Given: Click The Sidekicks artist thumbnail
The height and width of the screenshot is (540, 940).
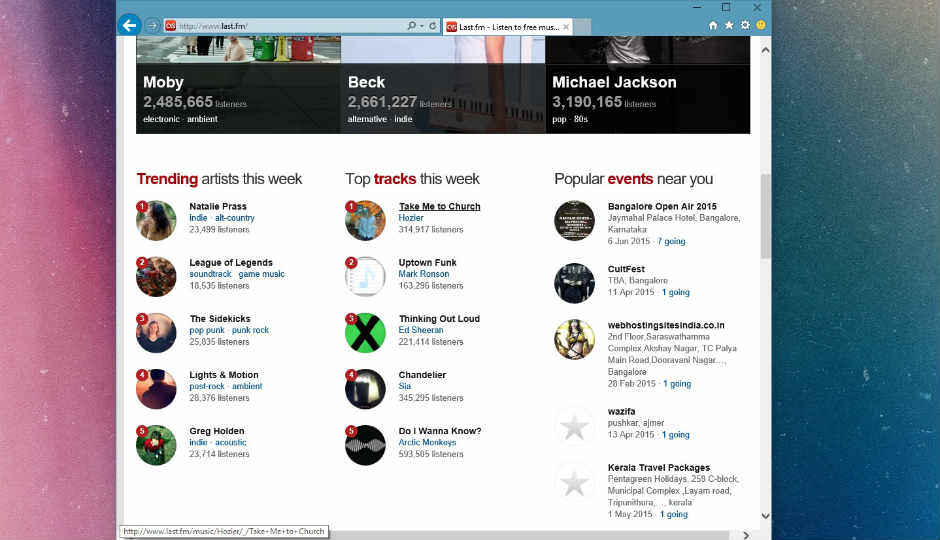Looking at the screenshot, I should coord(156,333).
